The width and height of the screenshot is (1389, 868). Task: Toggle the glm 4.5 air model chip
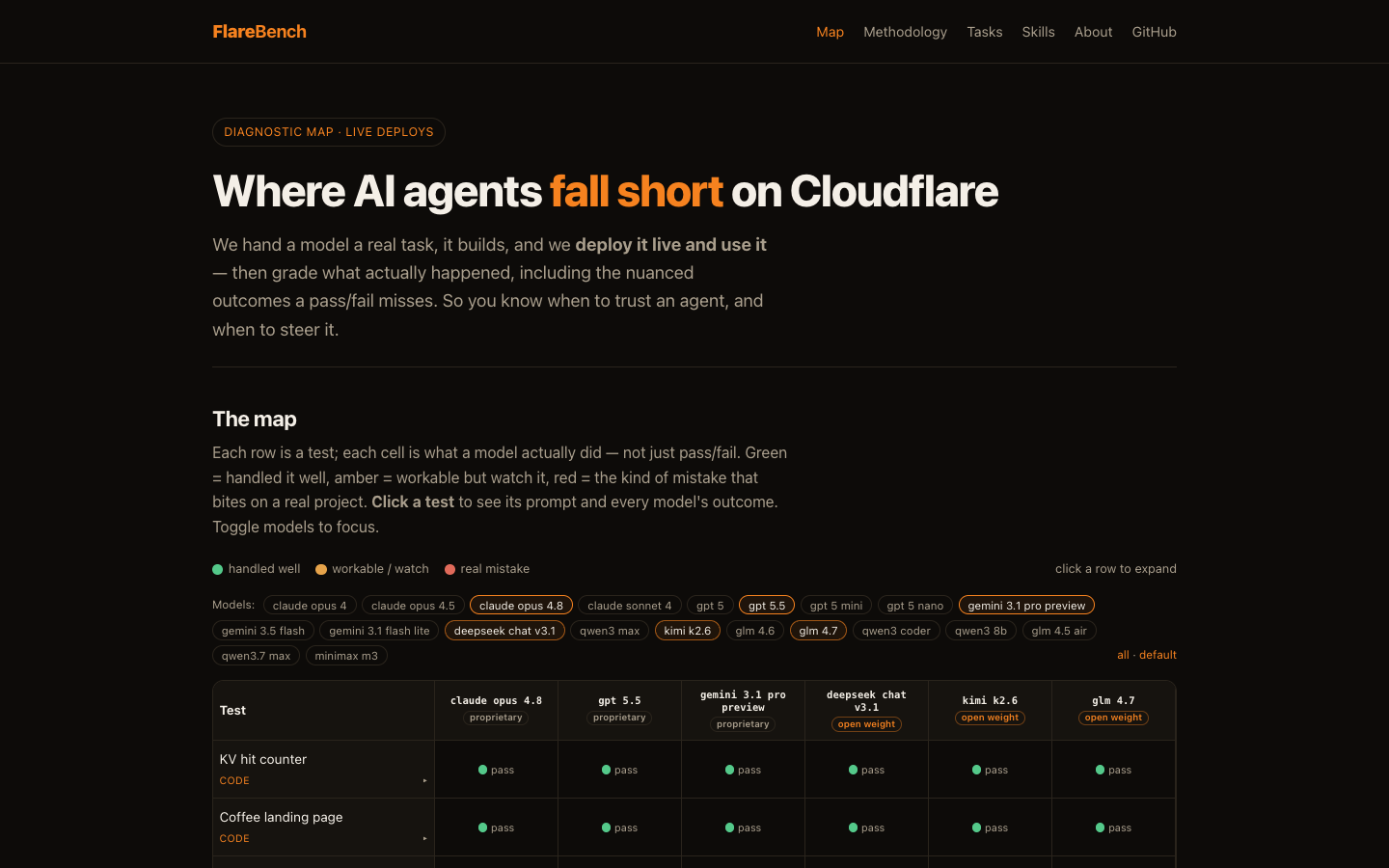click(x=1059, y=631)
